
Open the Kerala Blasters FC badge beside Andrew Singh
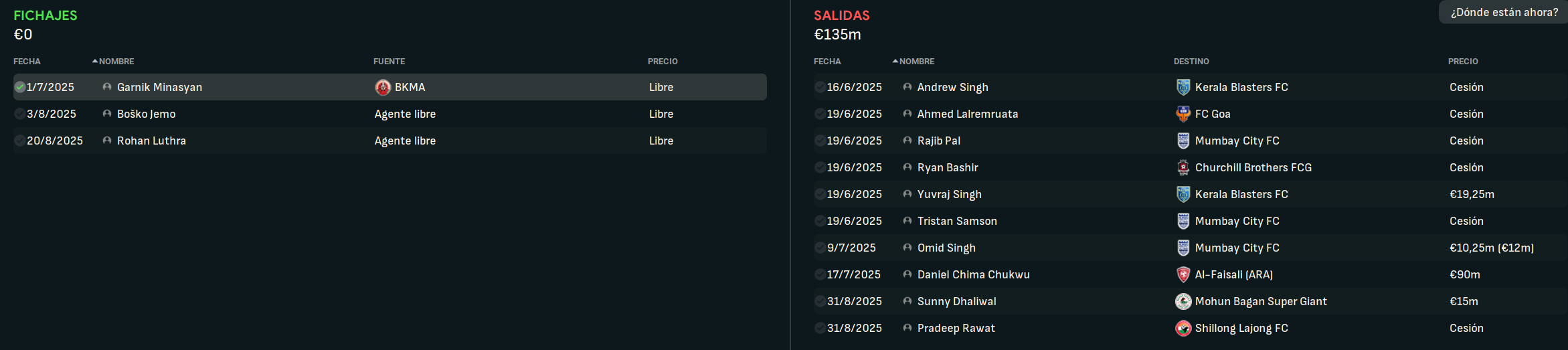click(x=1183, y=87)
